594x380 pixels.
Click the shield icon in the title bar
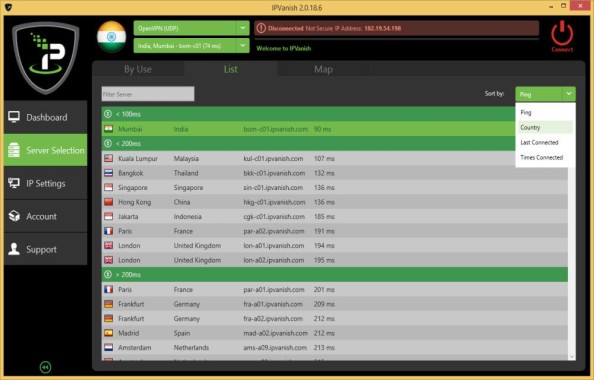pyautogui.click(x=8, y=7)
